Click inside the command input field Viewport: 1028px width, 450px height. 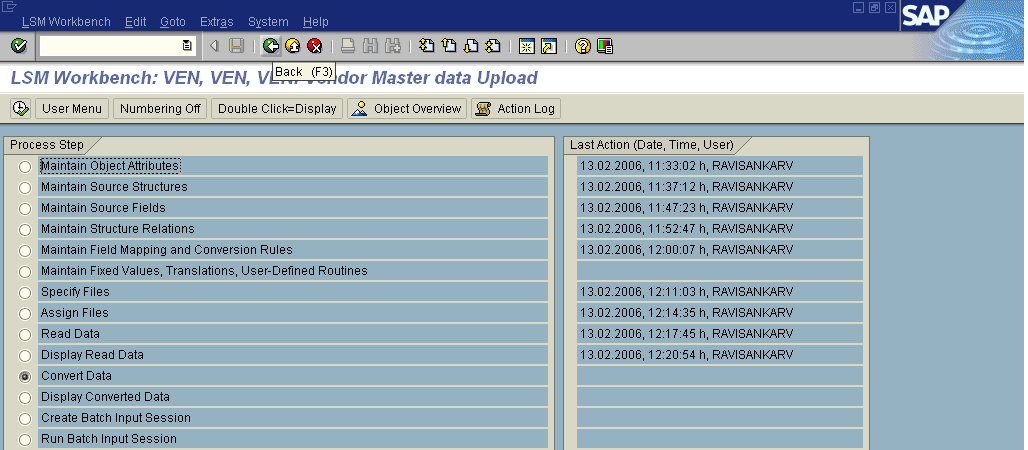pyautogui.click(x=110, y=46)
